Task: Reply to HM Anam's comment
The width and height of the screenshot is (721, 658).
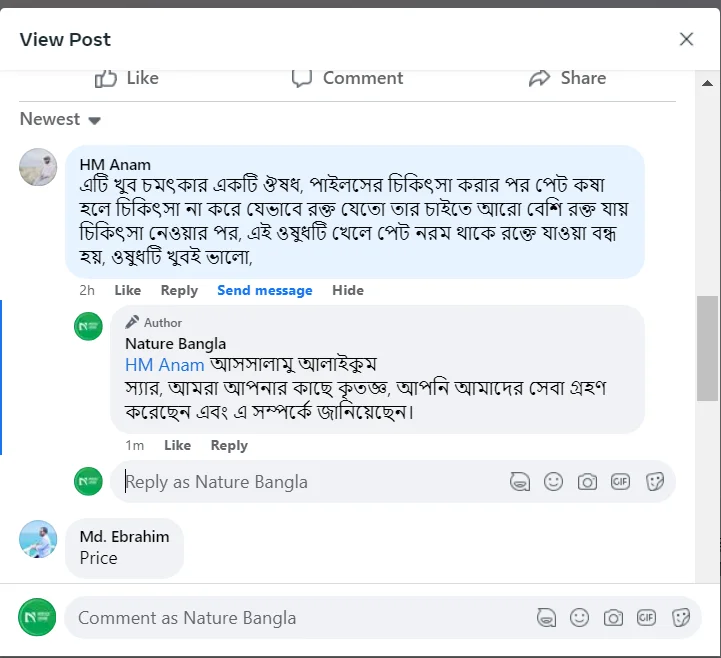Action: pos(179,290)
